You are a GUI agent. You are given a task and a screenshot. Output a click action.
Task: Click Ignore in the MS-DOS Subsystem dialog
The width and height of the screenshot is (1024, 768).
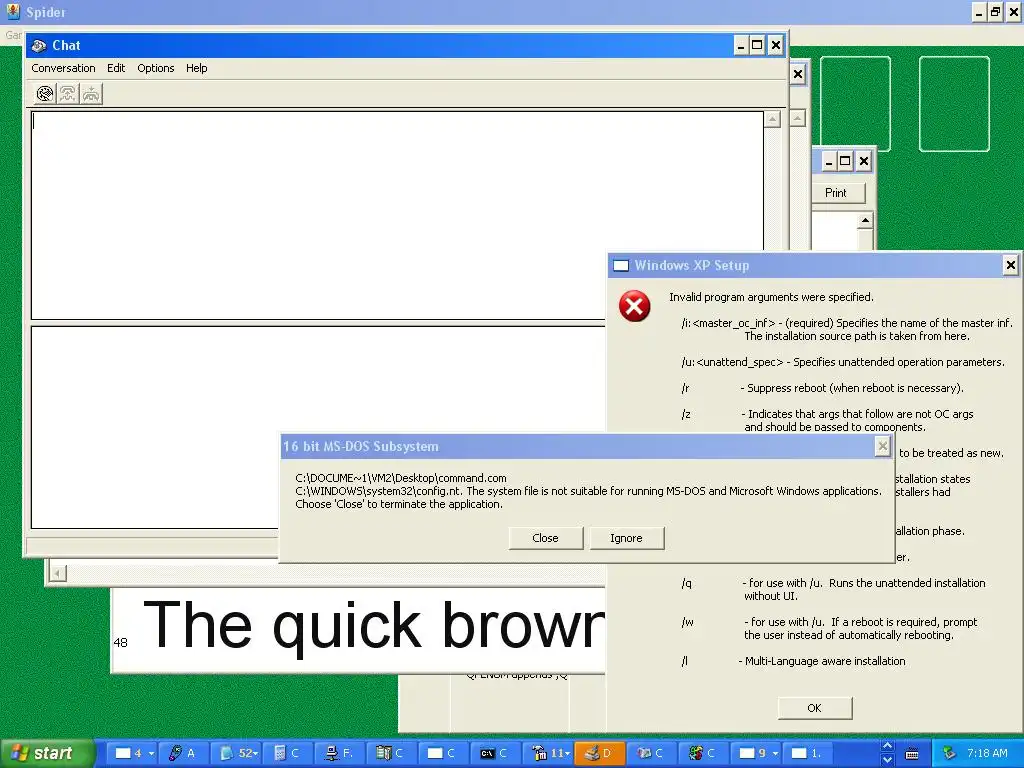tap(626, 538)
